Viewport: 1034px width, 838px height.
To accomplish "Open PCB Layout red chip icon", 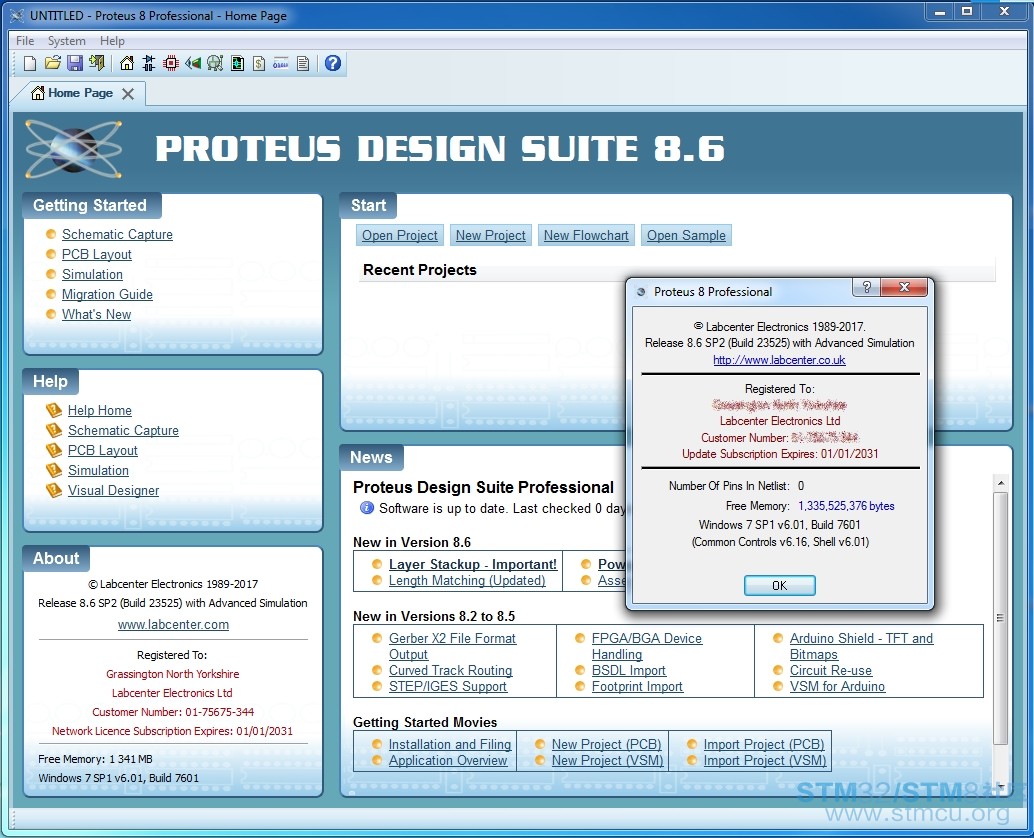I will click(x=171, y=63).
